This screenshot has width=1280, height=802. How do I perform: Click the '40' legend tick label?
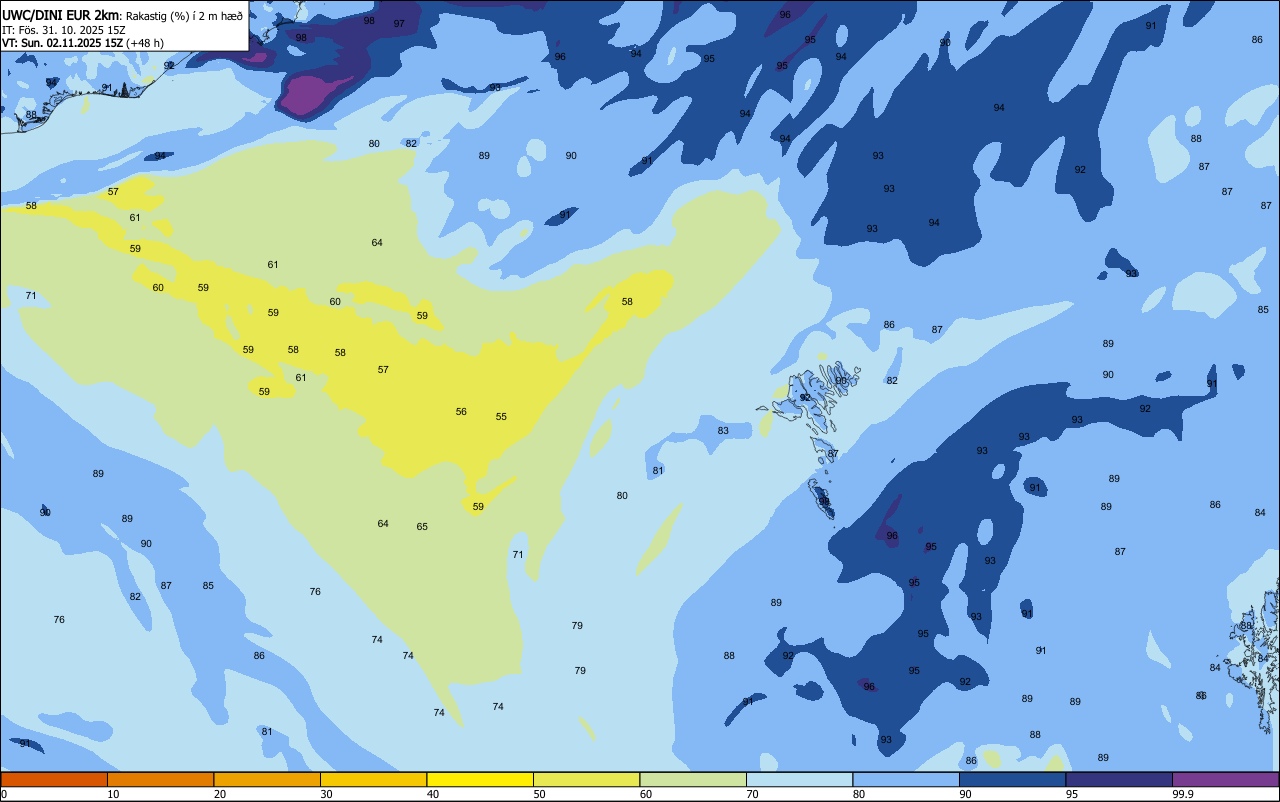(433, 794)
